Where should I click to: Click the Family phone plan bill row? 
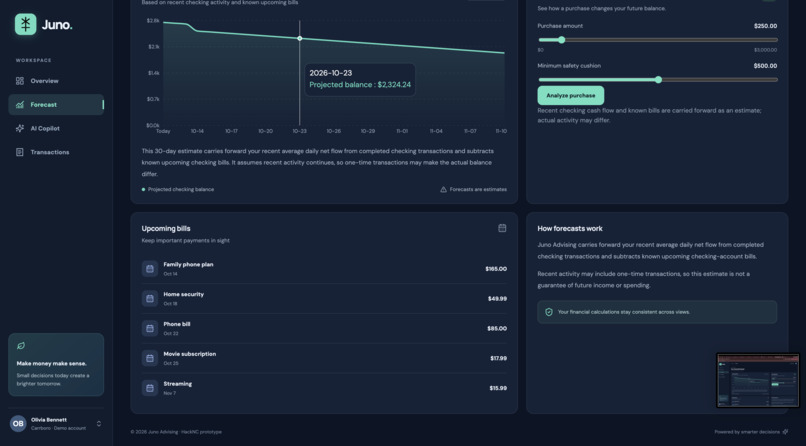click(x=324, y=269)
